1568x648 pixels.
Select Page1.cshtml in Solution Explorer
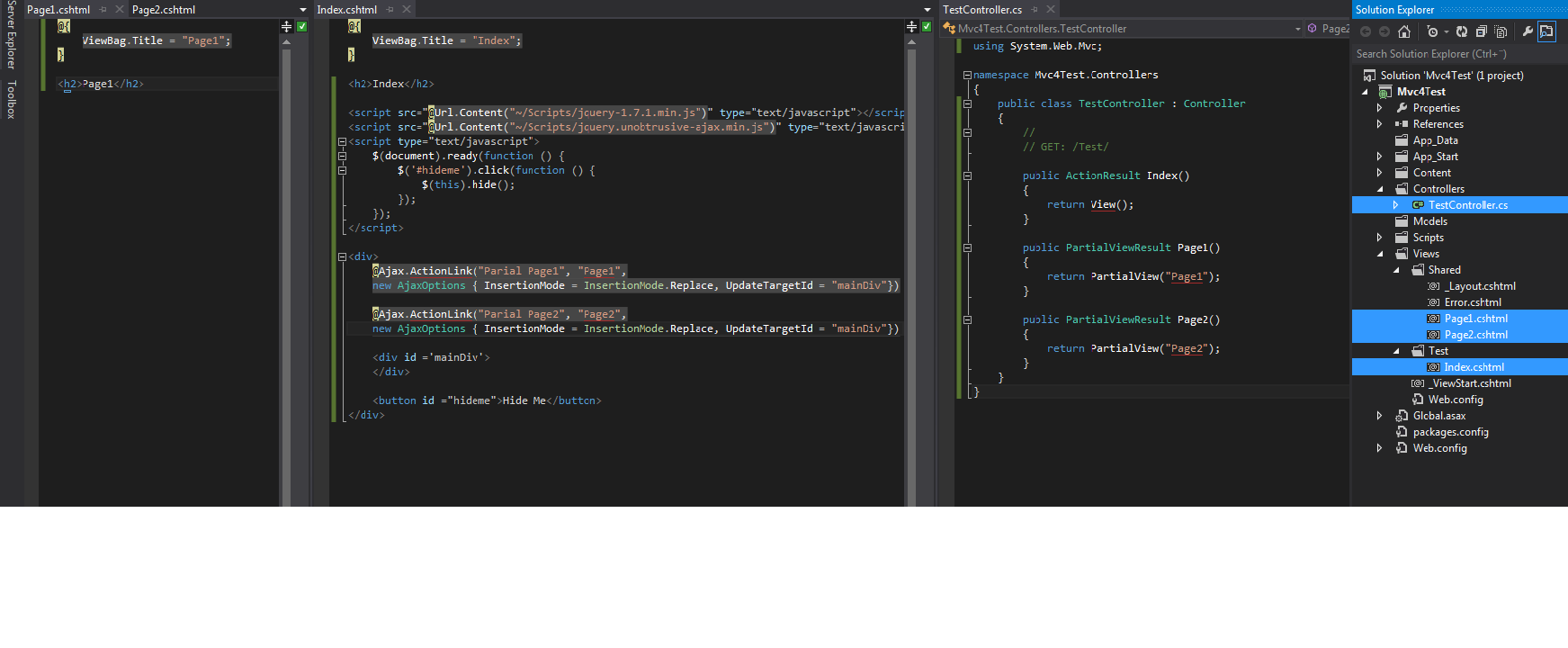[x=1475, y=319]
